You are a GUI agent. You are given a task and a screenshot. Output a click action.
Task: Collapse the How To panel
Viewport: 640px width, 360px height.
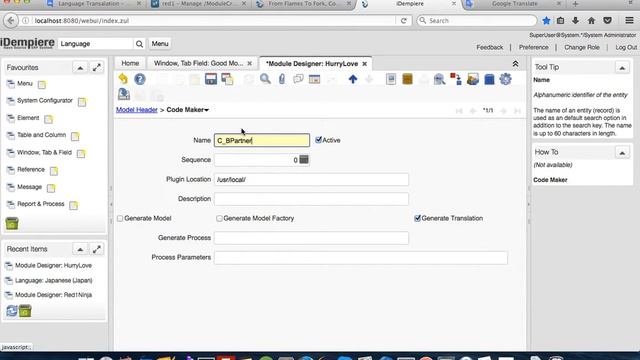point(622,153)
